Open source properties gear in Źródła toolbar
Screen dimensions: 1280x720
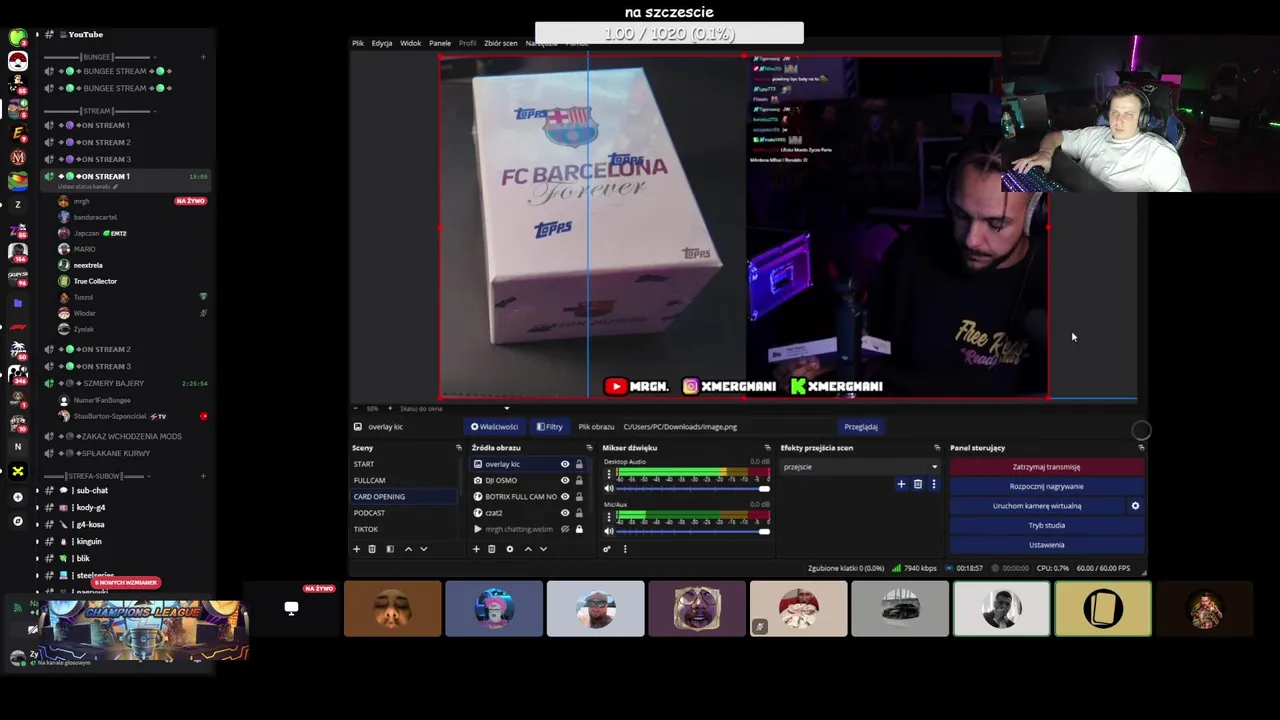[x=510, y=548]
